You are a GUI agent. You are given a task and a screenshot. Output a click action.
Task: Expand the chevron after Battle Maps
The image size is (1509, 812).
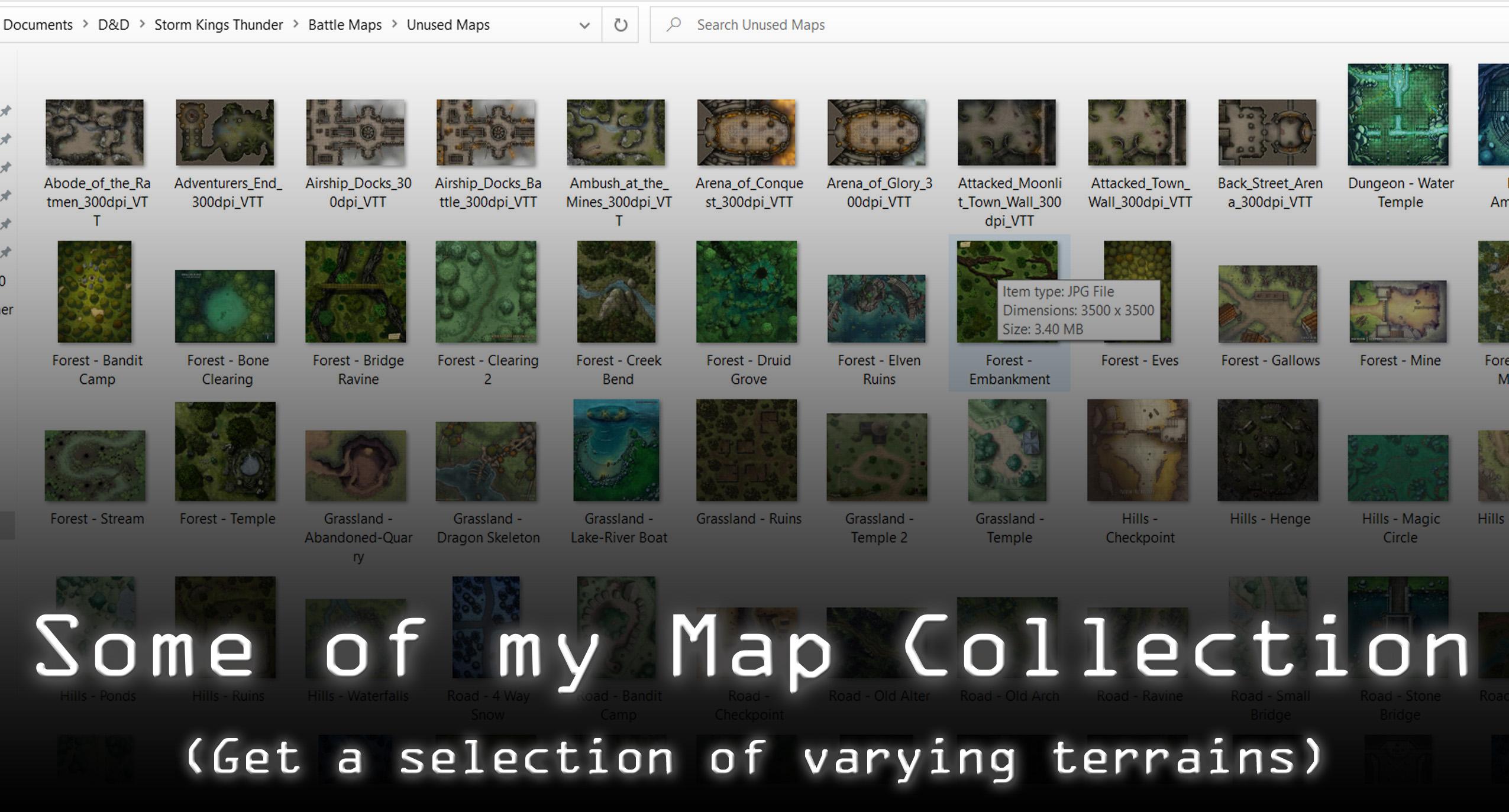pos(394,24)
